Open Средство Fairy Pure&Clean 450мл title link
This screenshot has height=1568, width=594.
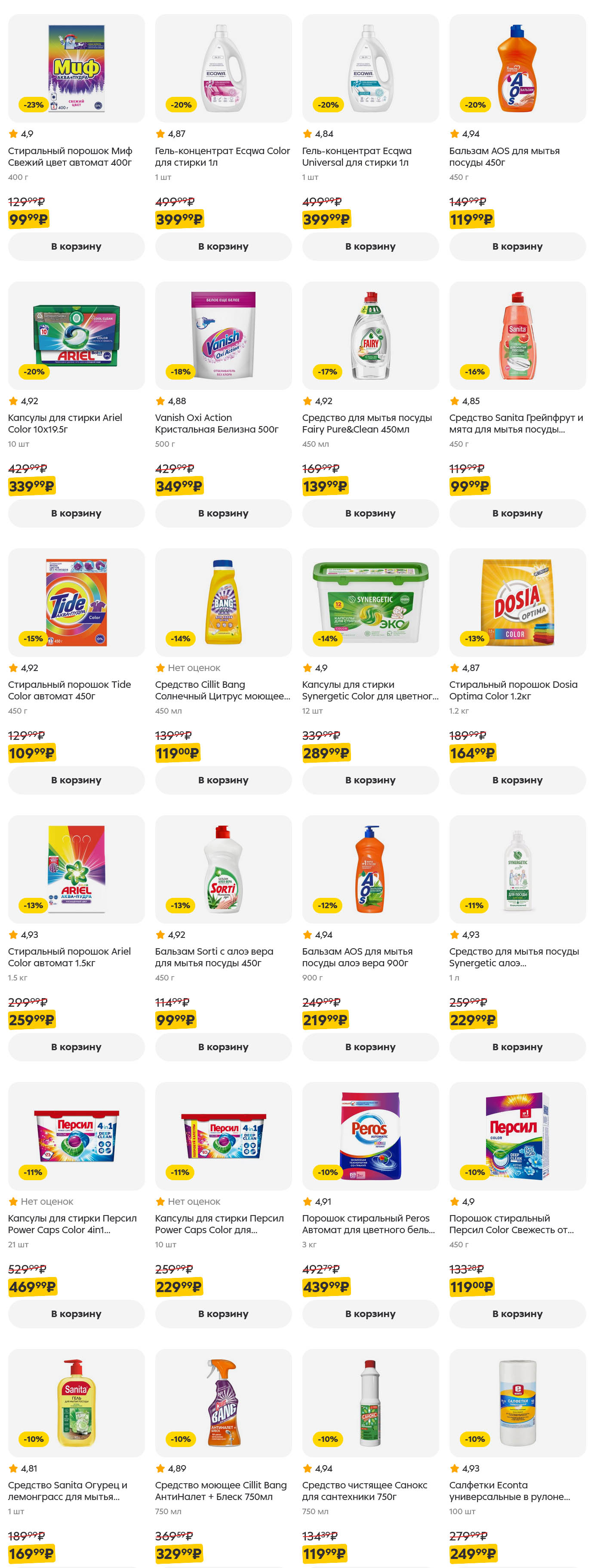366,423
